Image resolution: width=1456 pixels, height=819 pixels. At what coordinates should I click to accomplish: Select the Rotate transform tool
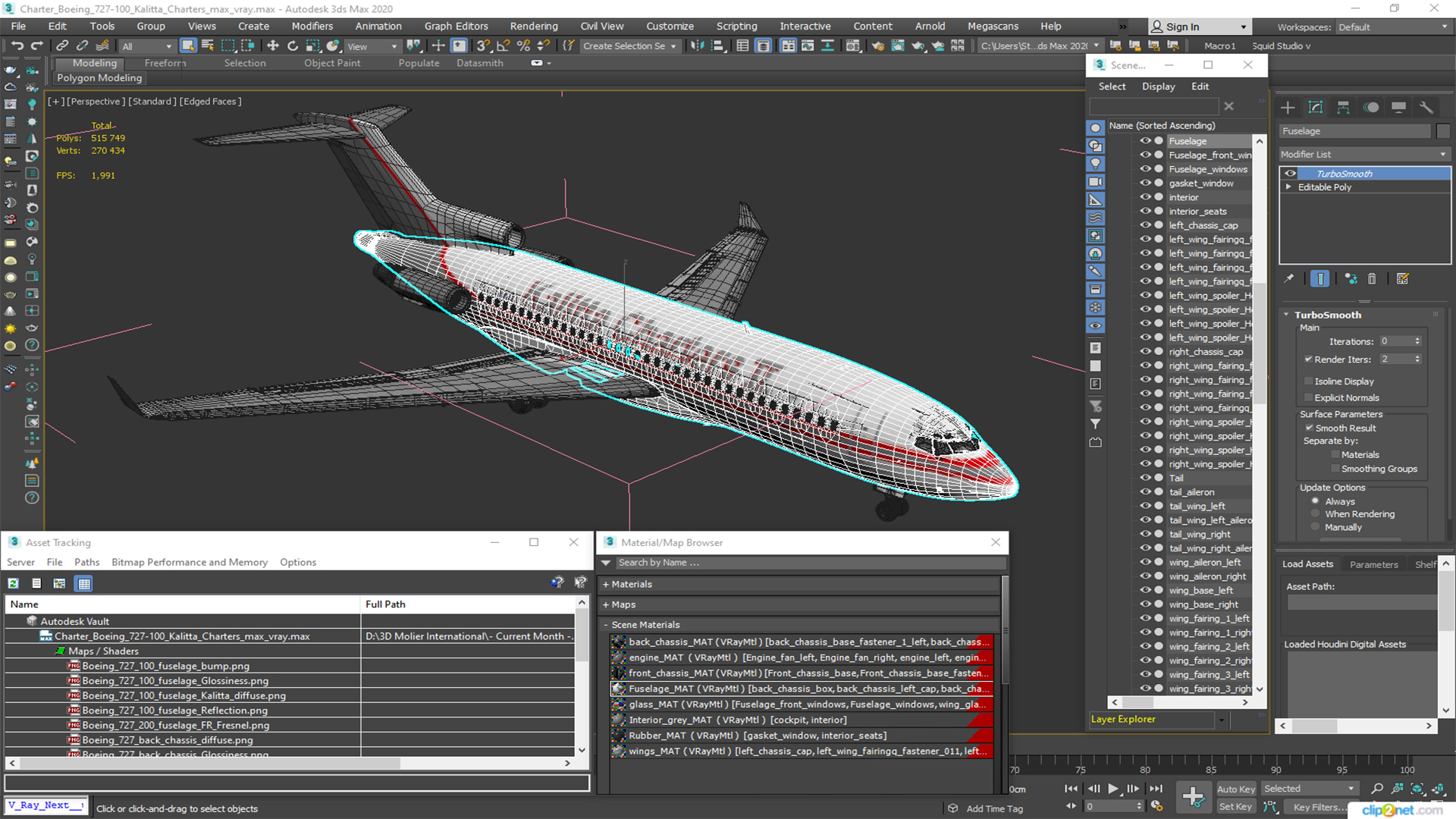(x=293, y=45)
